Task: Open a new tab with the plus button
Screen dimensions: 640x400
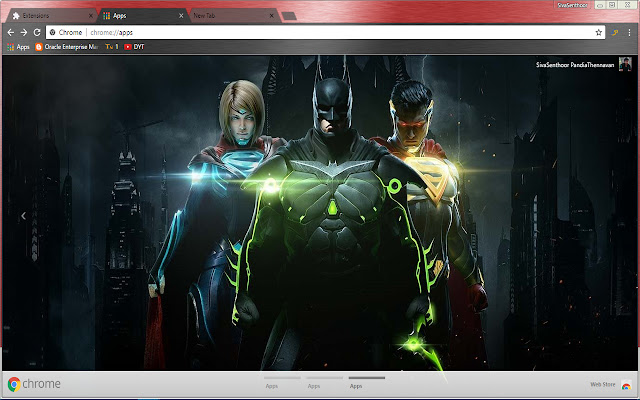Action: point(289,16)
